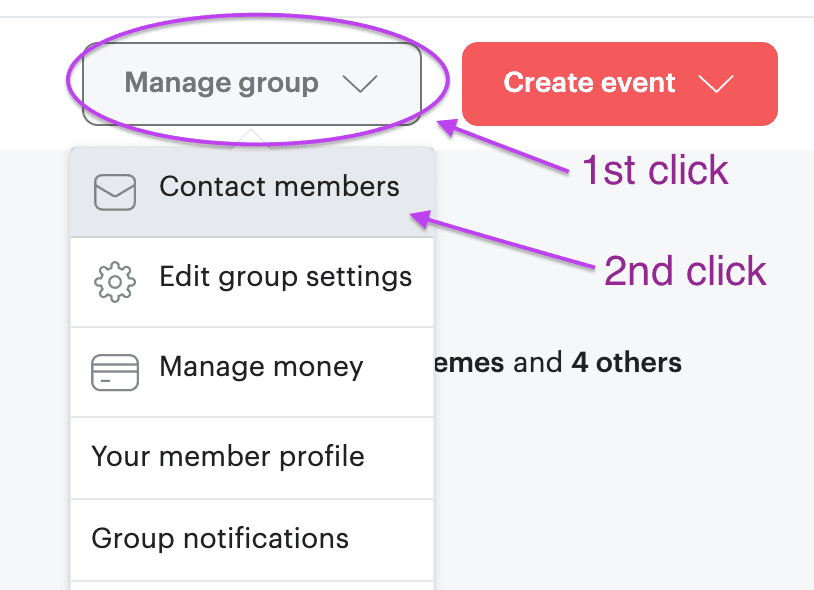The height and width of the screenshot is (590, 814).
Task: Click the chevron on the Create event button
Action: coord(716,84)
